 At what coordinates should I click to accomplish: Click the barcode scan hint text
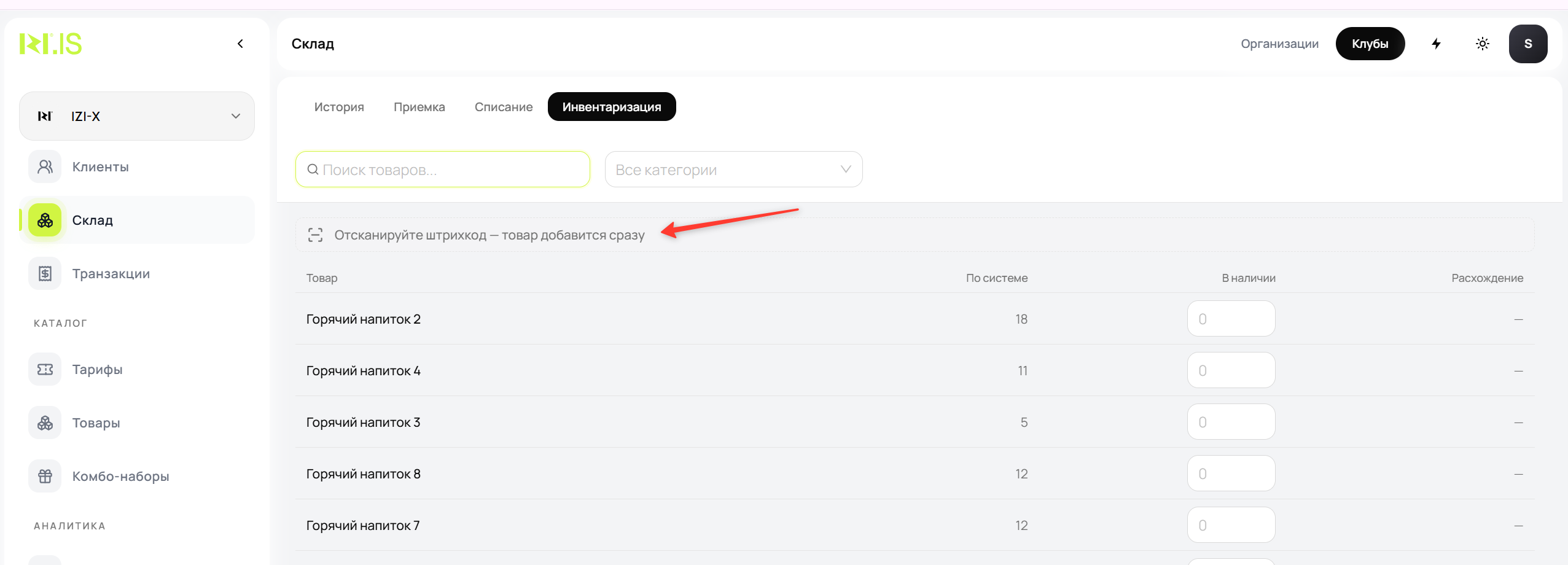tap(490, 235)
